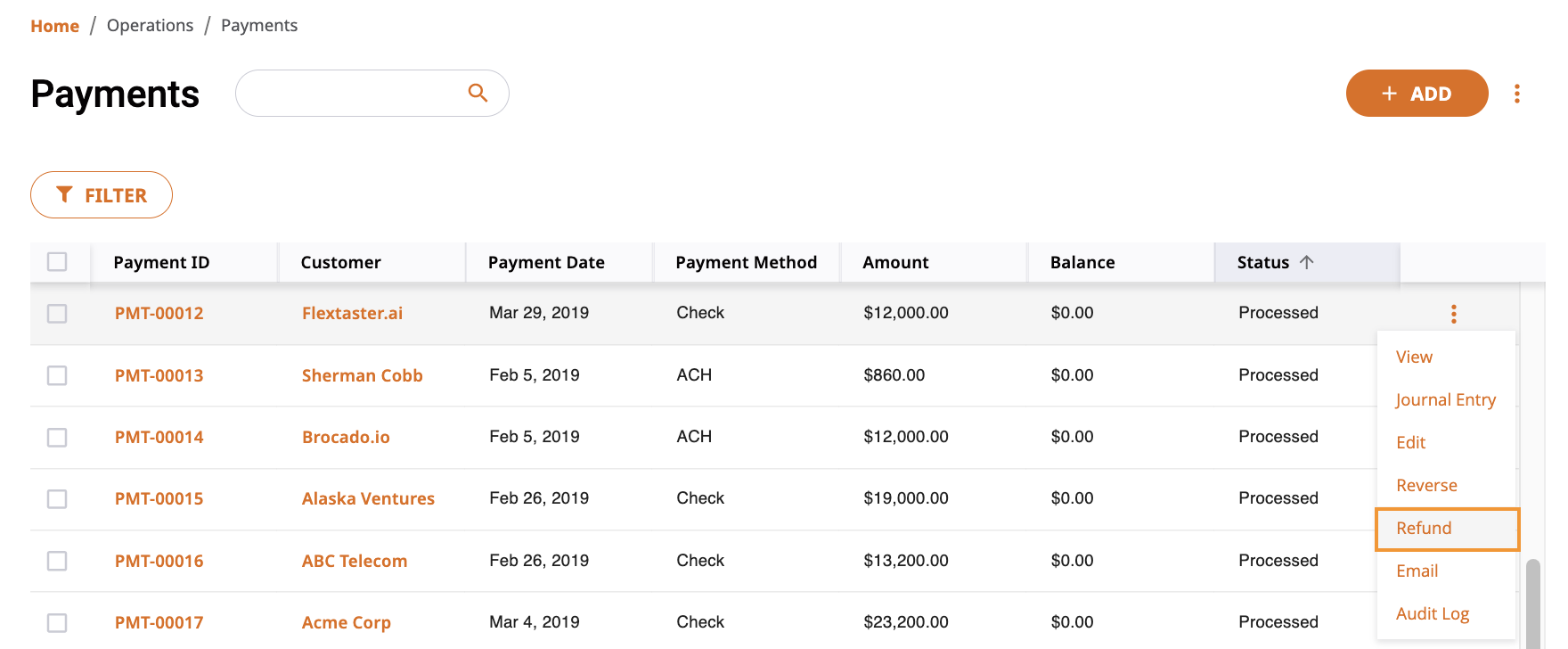
Task: Sort by Payment Method column header
Action: (746, 262)
